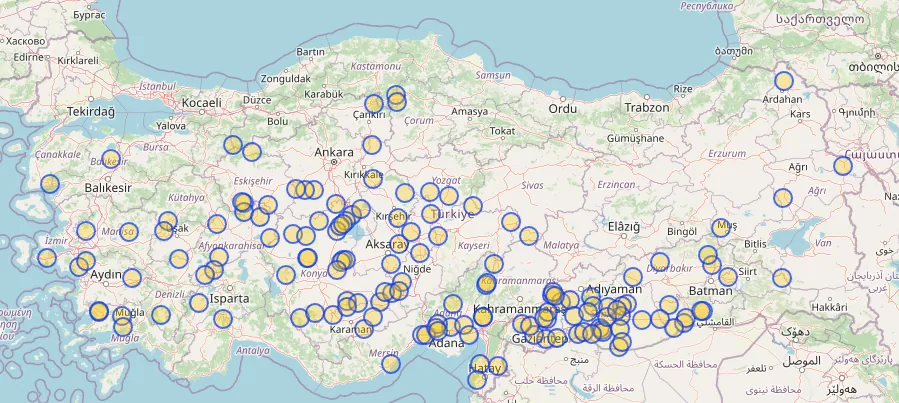899x403 pixels.
Task: Click the Ordu city label
Action: pyautogui.click(x=563, y=108)
